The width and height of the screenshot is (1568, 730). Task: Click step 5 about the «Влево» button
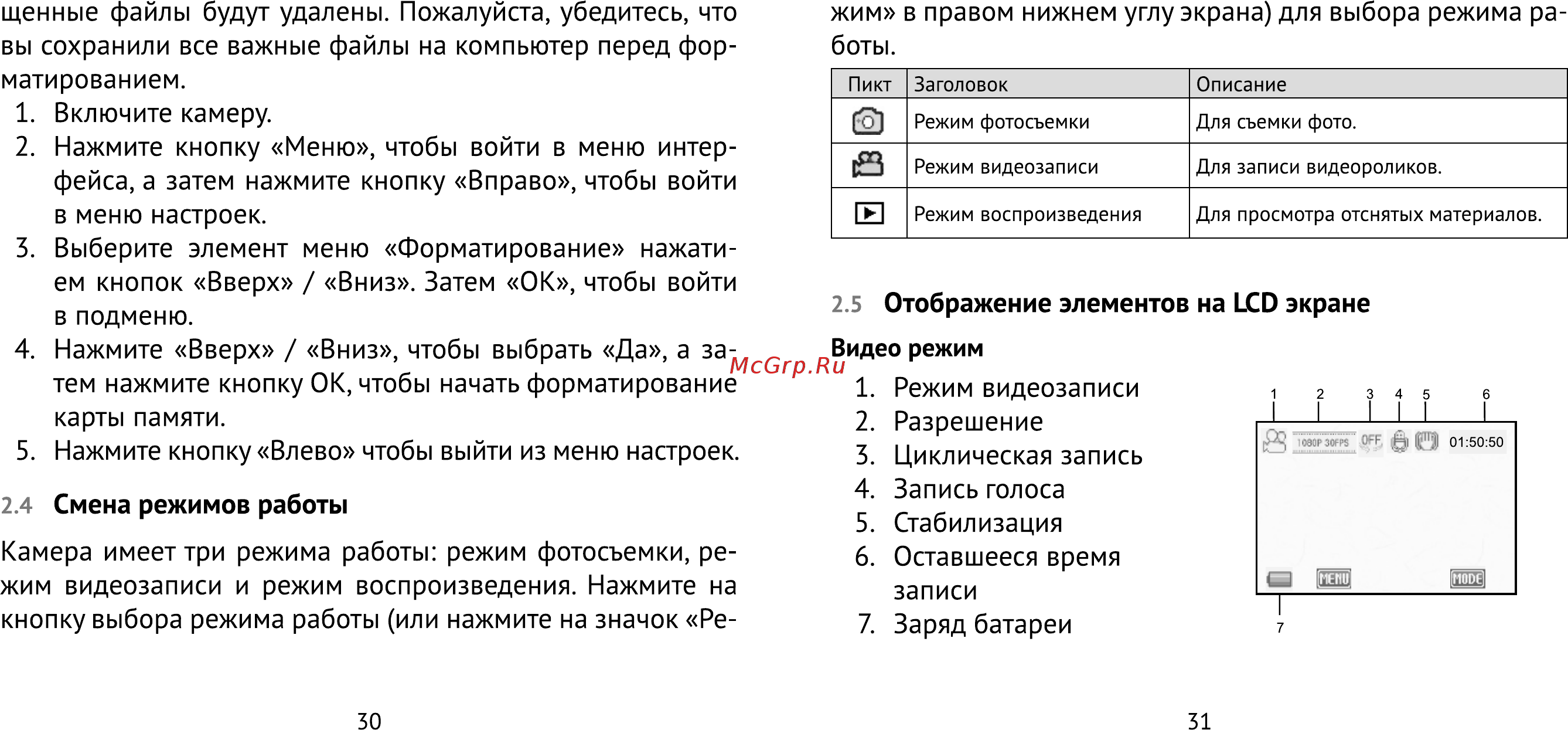click(x=377, y=451)
